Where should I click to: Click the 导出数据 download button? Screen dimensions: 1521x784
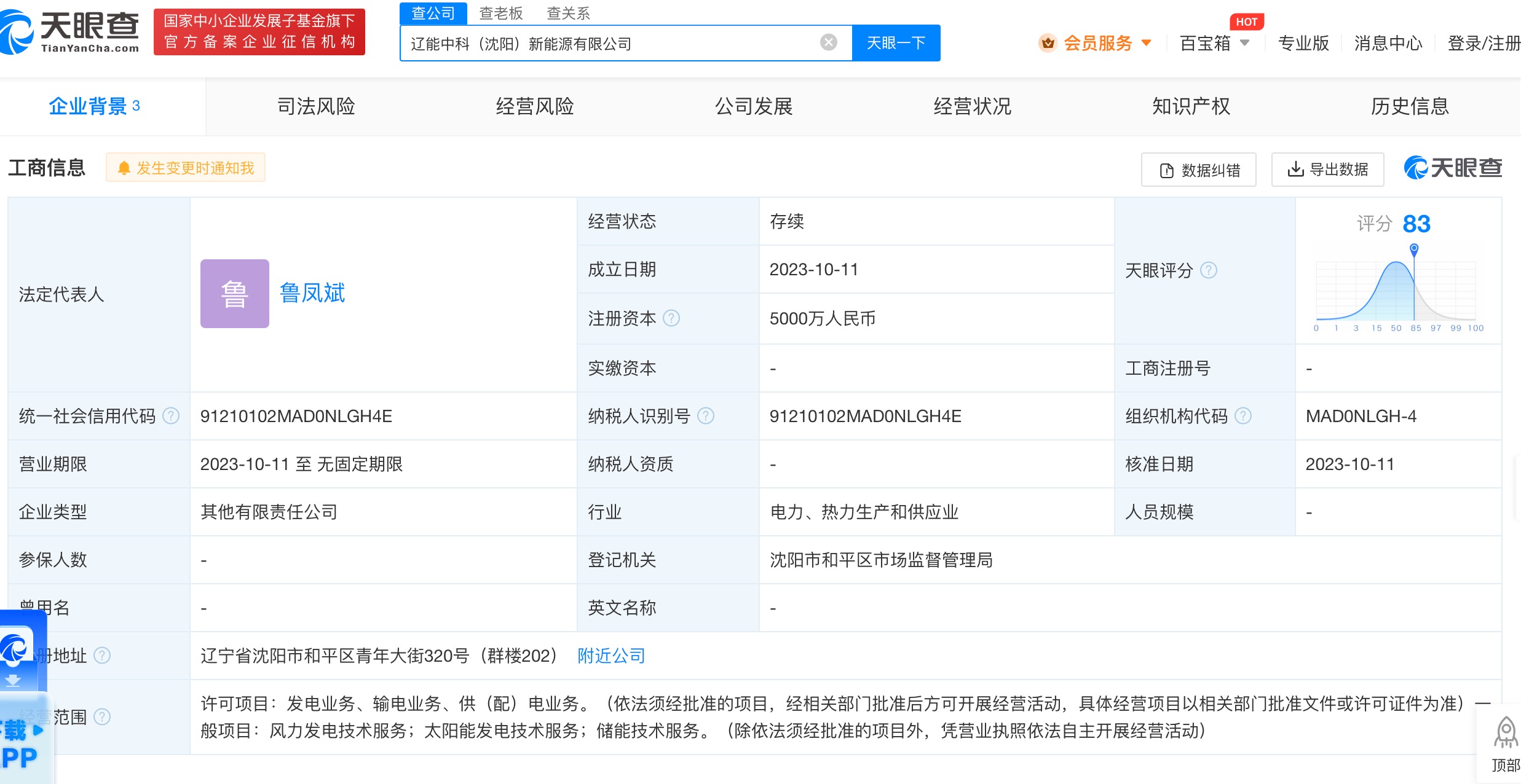(1328, 170)
